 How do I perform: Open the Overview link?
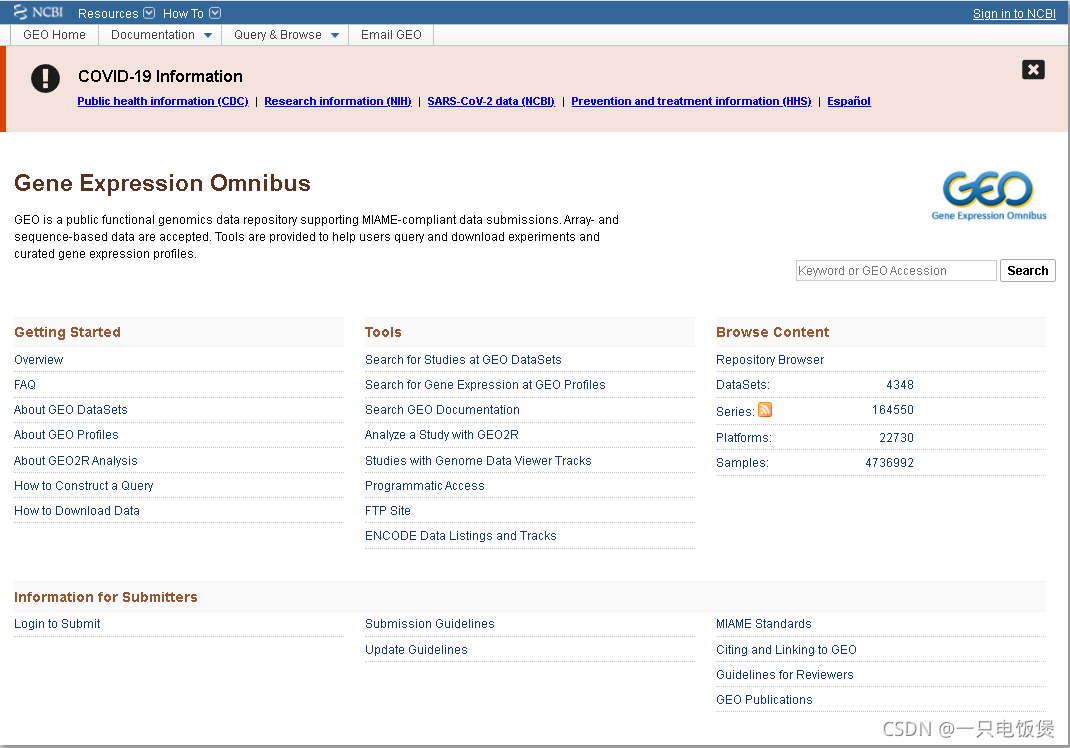pyautogui.click(x=38, y=360)
